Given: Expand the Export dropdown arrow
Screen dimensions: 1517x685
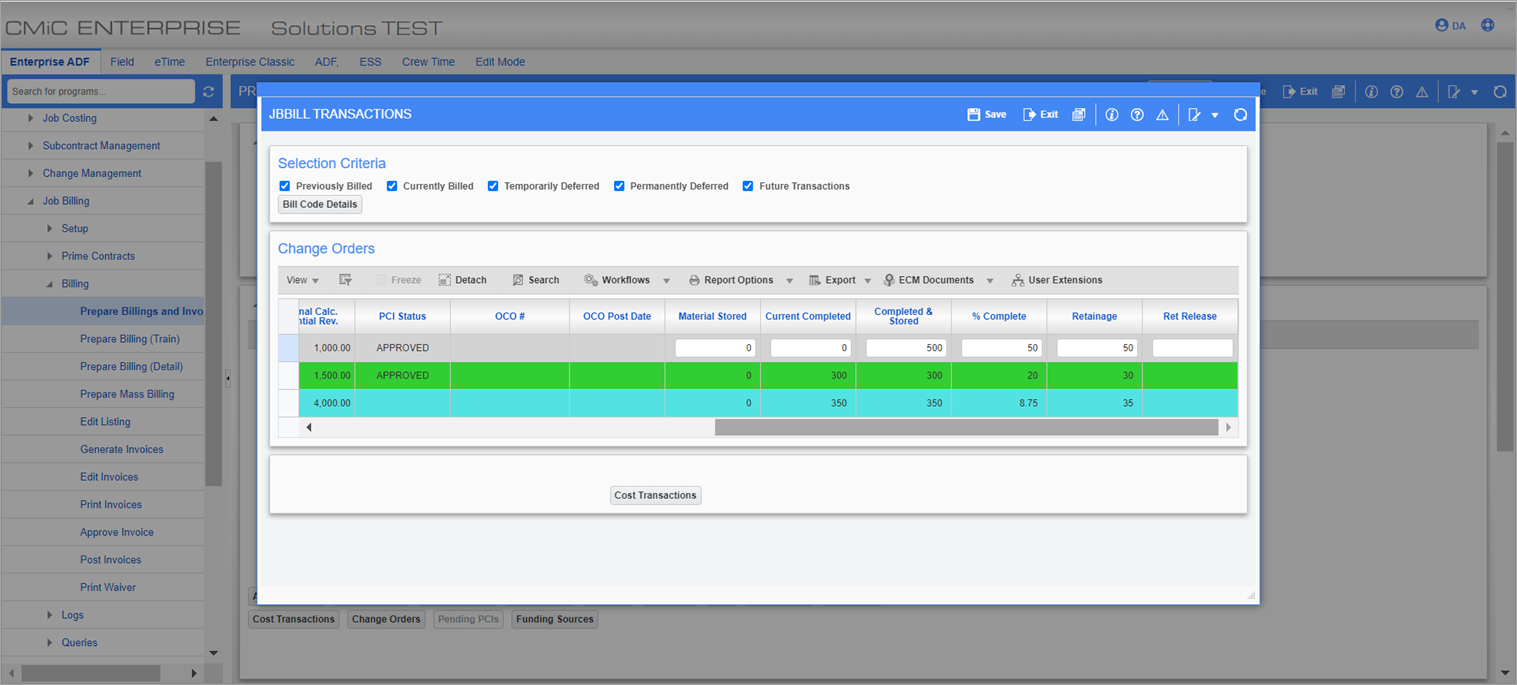Looking at the screenshot, I should pos(868,281).
